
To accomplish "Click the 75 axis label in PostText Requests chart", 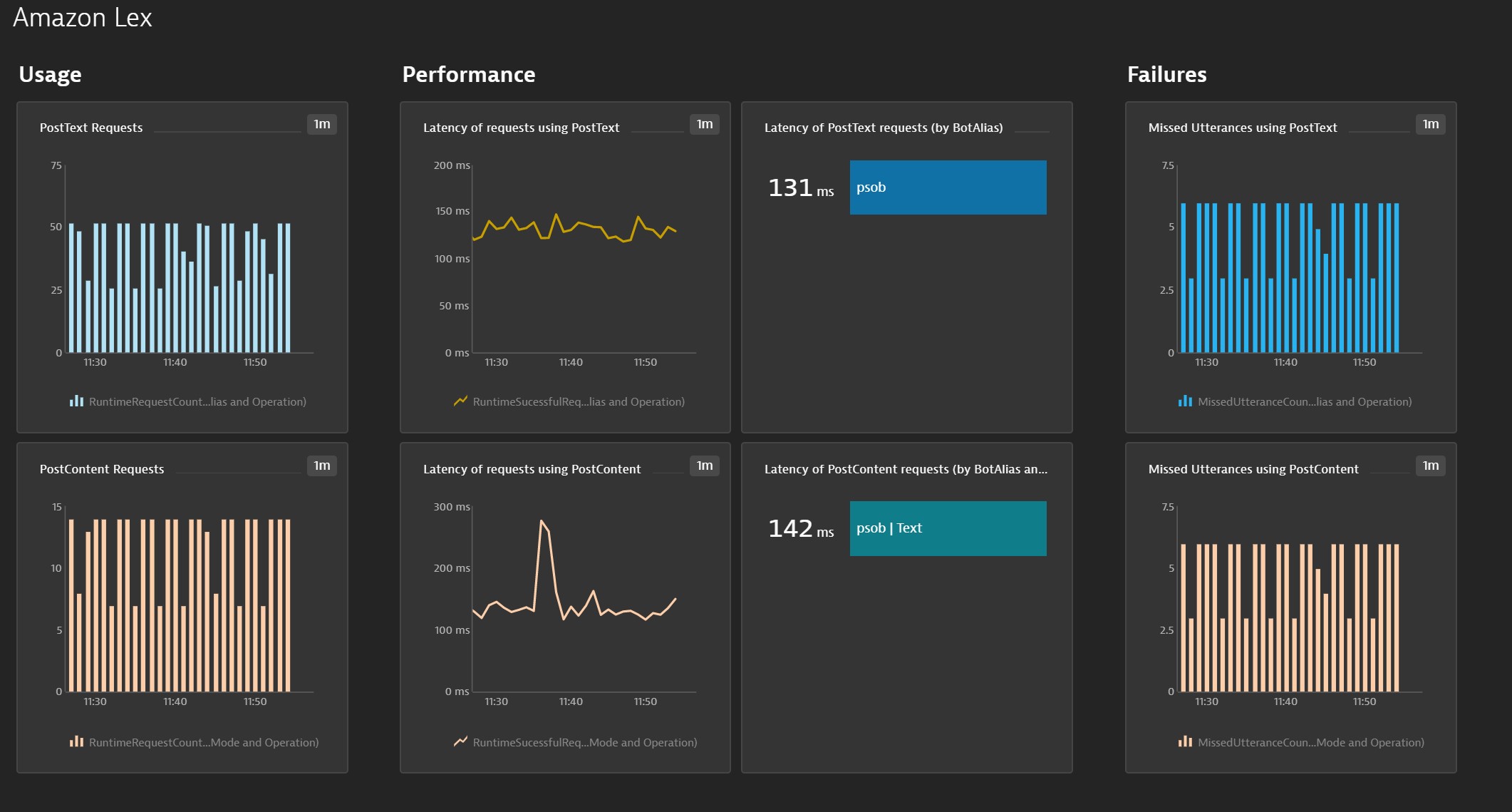I will (56, 165).
